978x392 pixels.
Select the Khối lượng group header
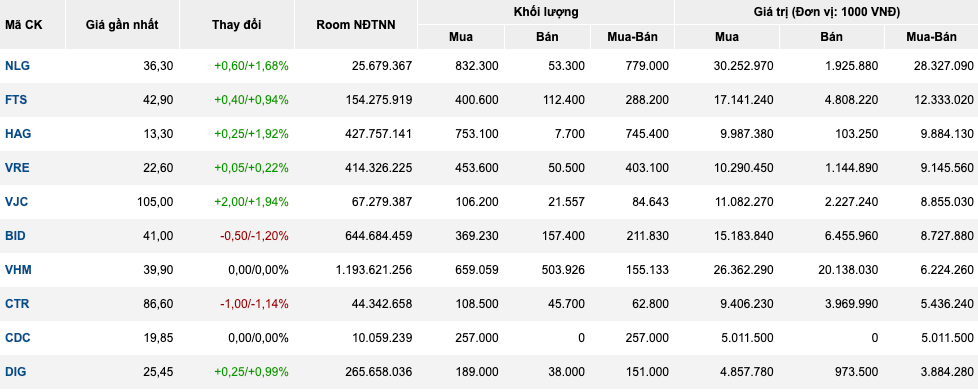(546, 12)
